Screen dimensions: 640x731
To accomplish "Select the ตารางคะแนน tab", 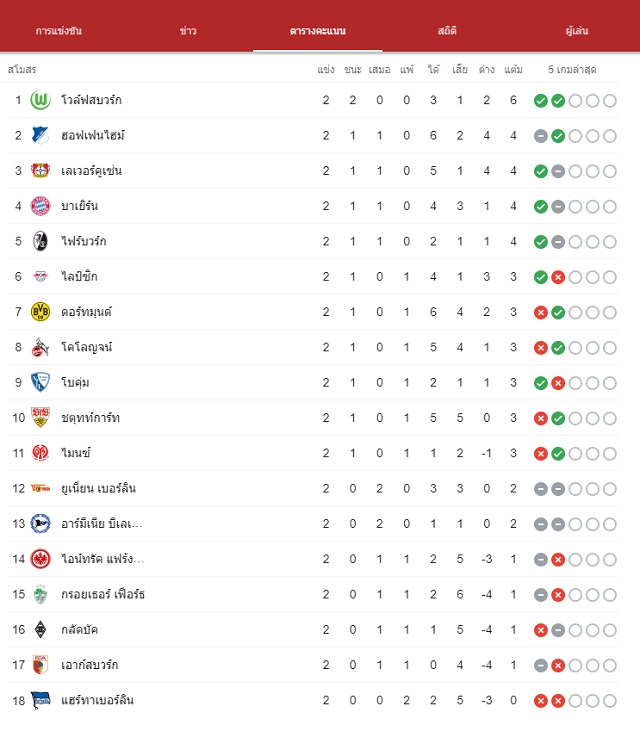I will [318, 31].
